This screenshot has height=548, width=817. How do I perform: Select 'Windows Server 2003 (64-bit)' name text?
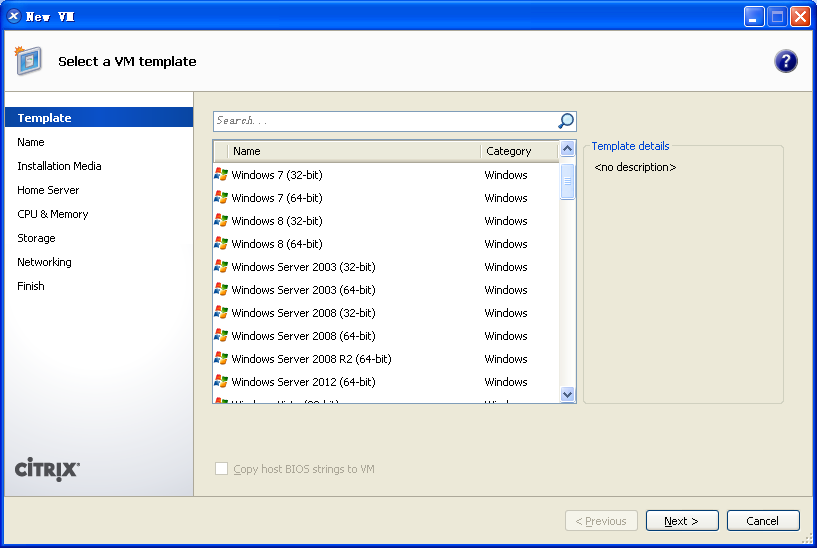coord(303,289)
